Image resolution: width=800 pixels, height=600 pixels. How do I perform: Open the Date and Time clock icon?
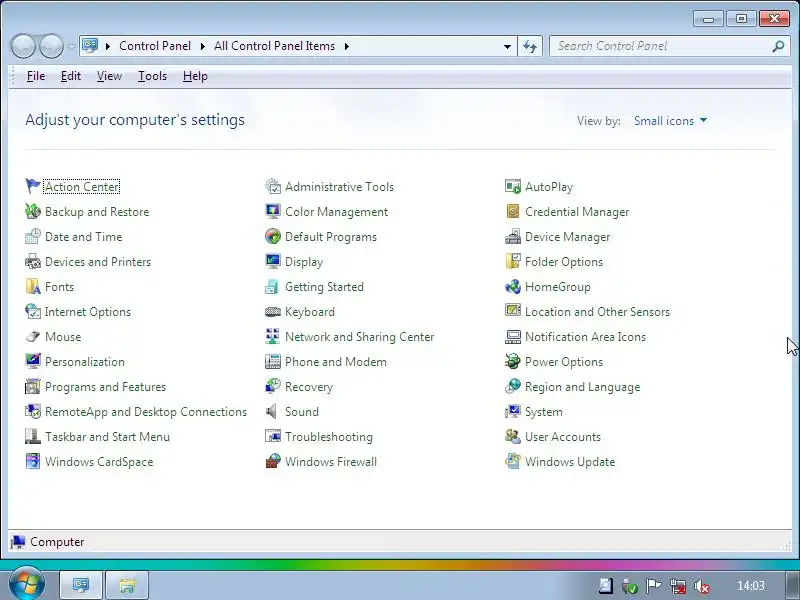pyautogui.click(x=33, y=237)
